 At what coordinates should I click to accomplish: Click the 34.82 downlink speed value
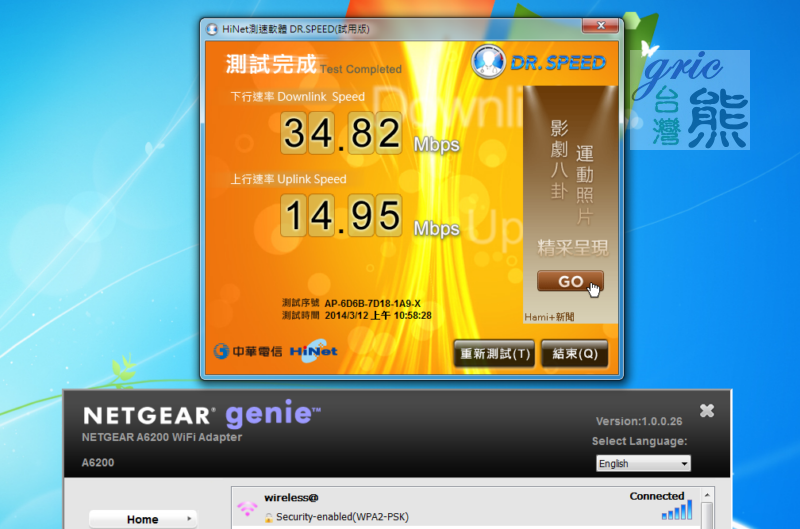pyautogui.click(x=341, y=133)
